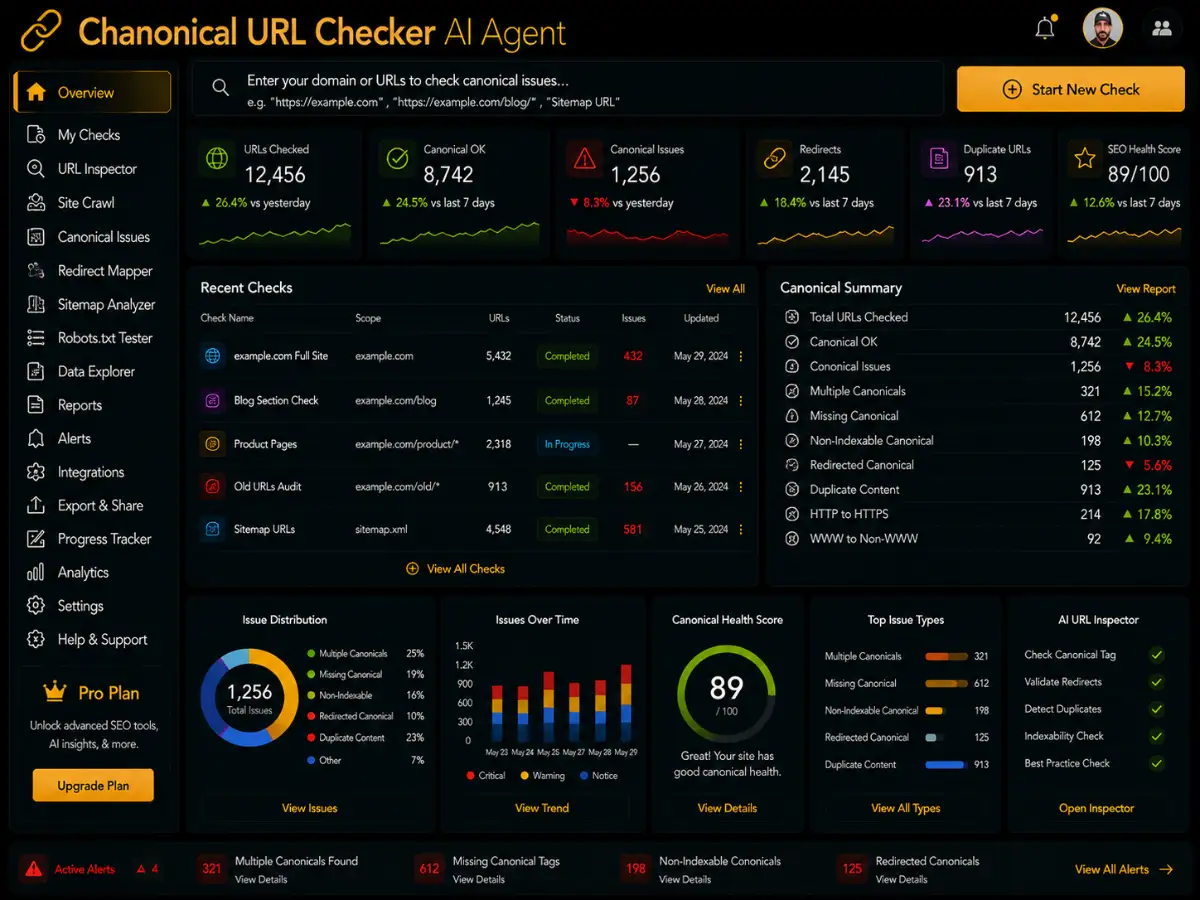Start New Check
This screenshot has height=900, width=1200.
[x=1071, y=89]
